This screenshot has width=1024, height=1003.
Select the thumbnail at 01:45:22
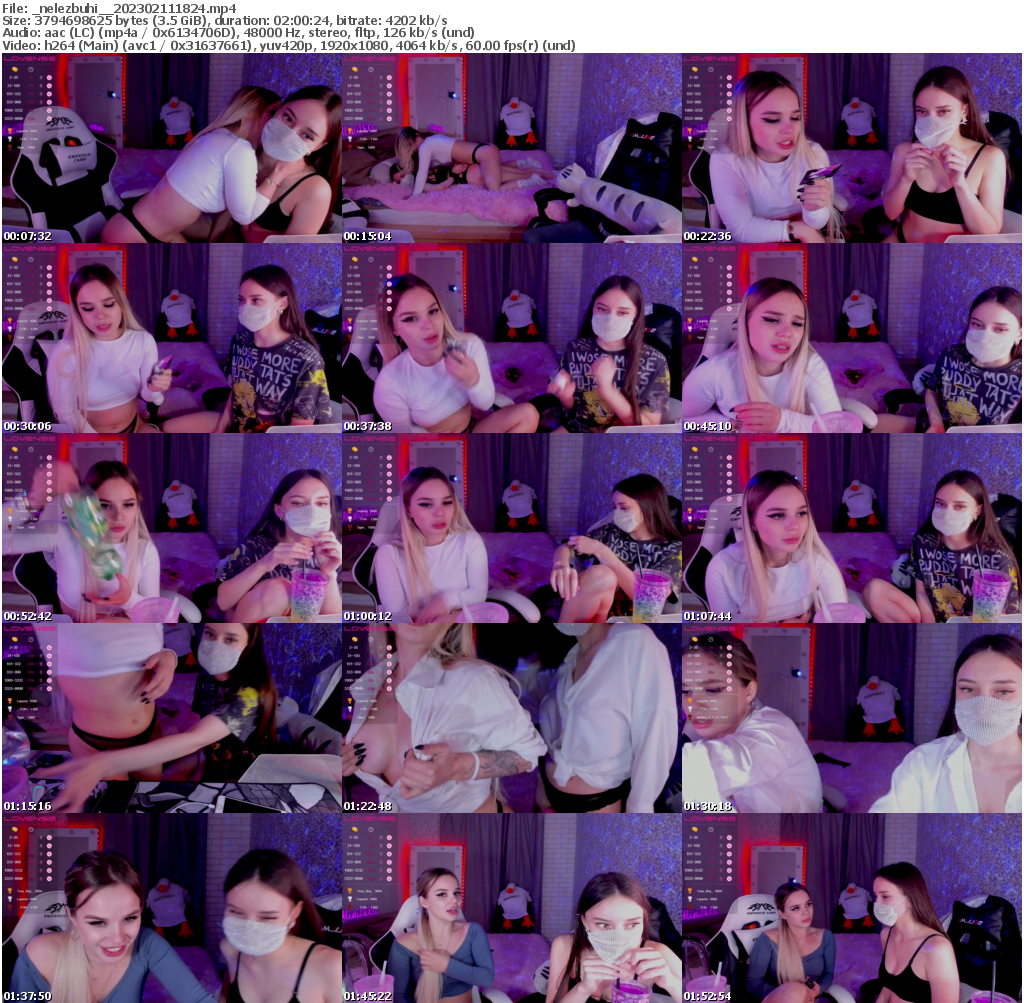(x=511, y=908)
